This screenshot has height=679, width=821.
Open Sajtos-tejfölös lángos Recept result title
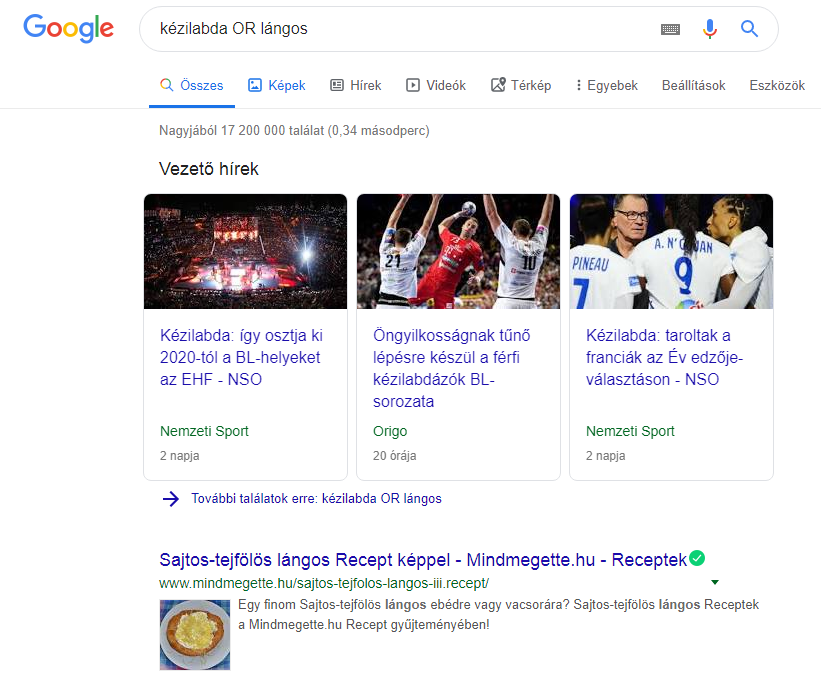(423, 560)
